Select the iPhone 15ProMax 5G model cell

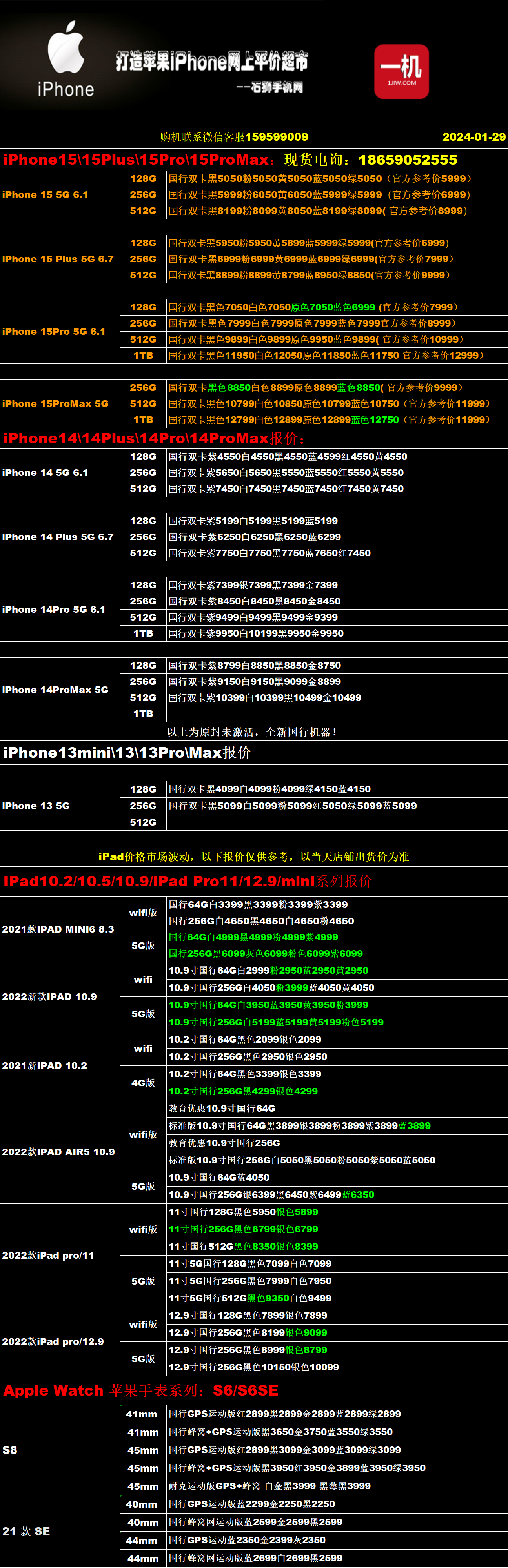coord(60,404)
